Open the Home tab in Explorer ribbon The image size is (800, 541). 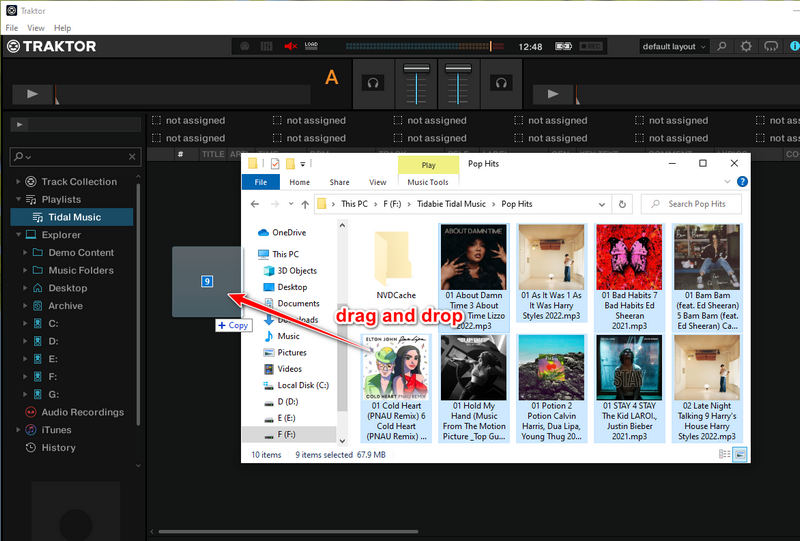pos(299,182)
